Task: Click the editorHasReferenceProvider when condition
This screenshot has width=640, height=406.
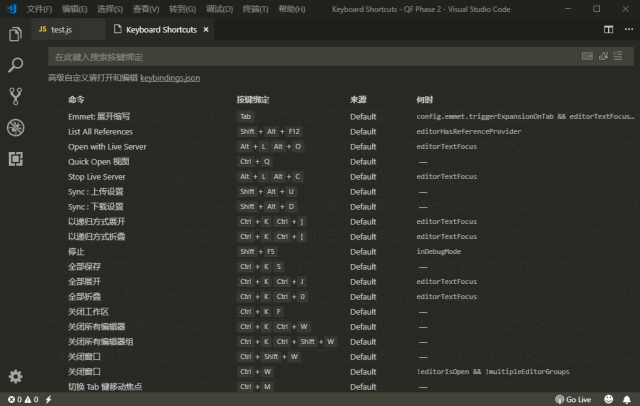Action: point(469,131)
